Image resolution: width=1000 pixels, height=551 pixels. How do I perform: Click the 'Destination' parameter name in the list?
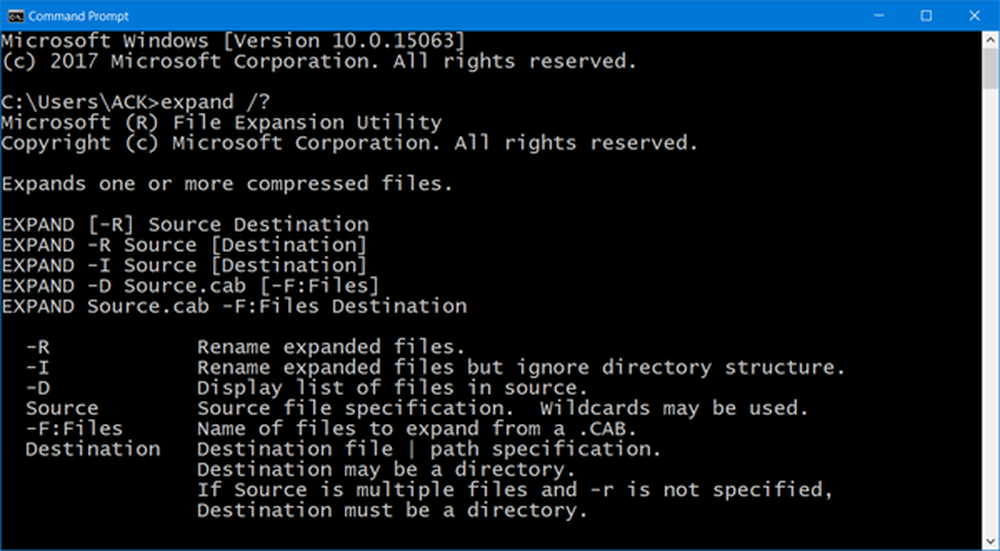click(93, 449)
